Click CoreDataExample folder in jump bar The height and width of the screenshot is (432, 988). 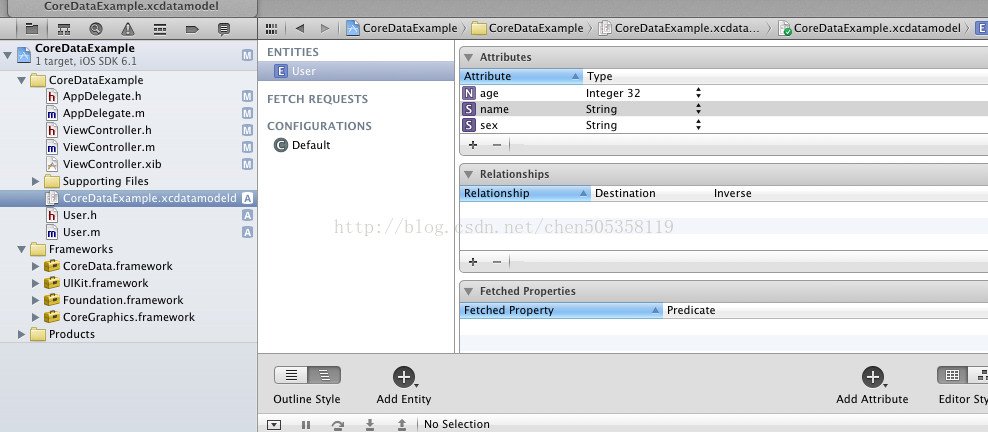click(x=527, y=28)
